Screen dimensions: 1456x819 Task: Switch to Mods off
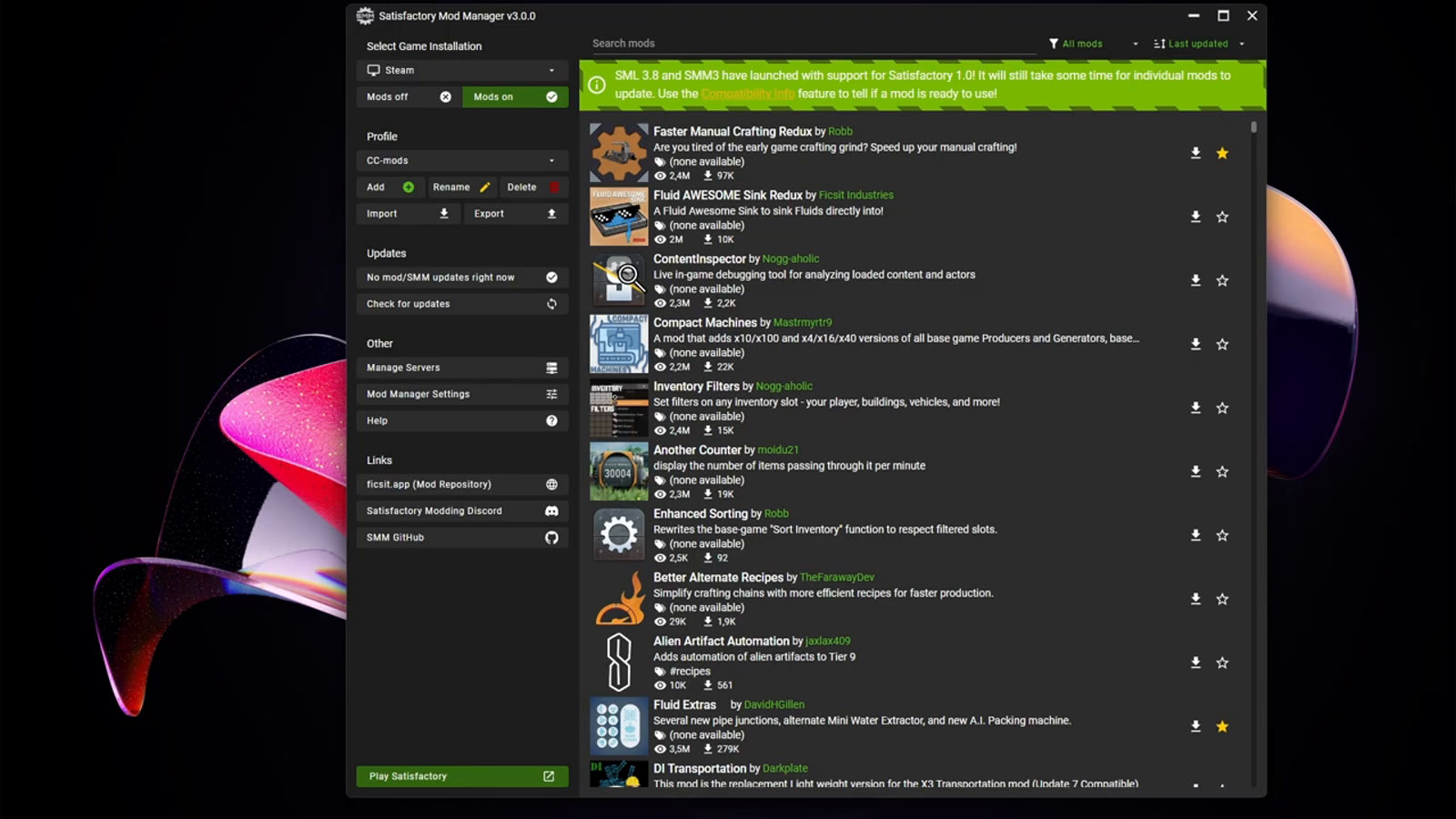[x=409, y=96]
